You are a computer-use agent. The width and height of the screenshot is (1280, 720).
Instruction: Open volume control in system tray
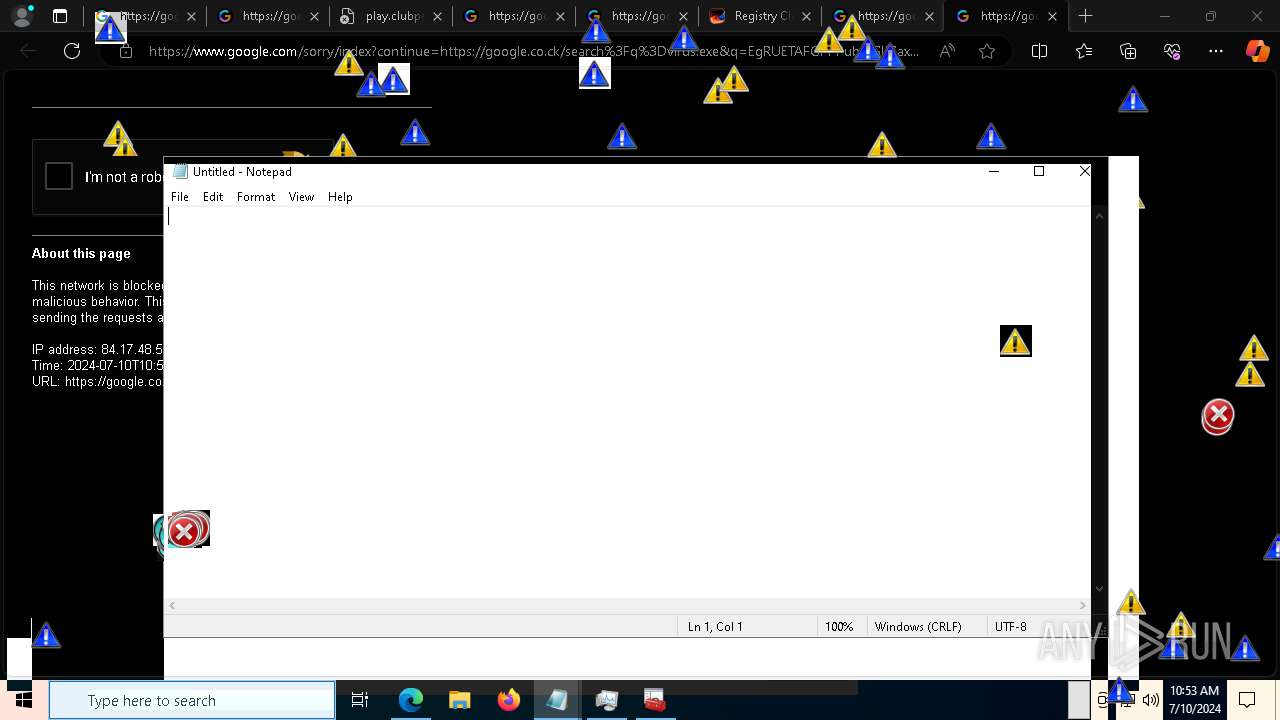[1151, 700]
